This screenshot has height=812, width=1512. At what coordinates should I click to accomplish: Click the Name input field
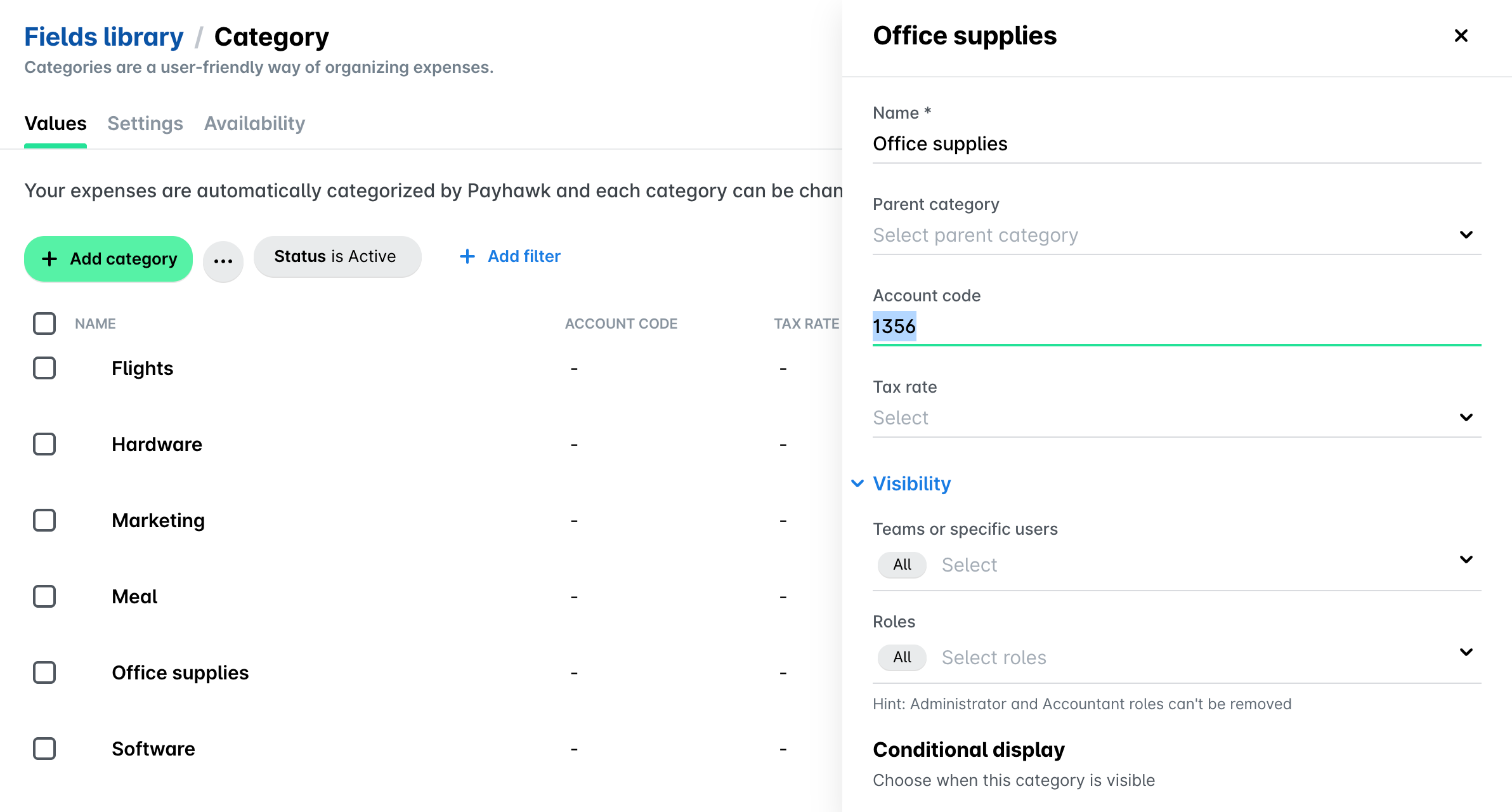[1177, 144]
